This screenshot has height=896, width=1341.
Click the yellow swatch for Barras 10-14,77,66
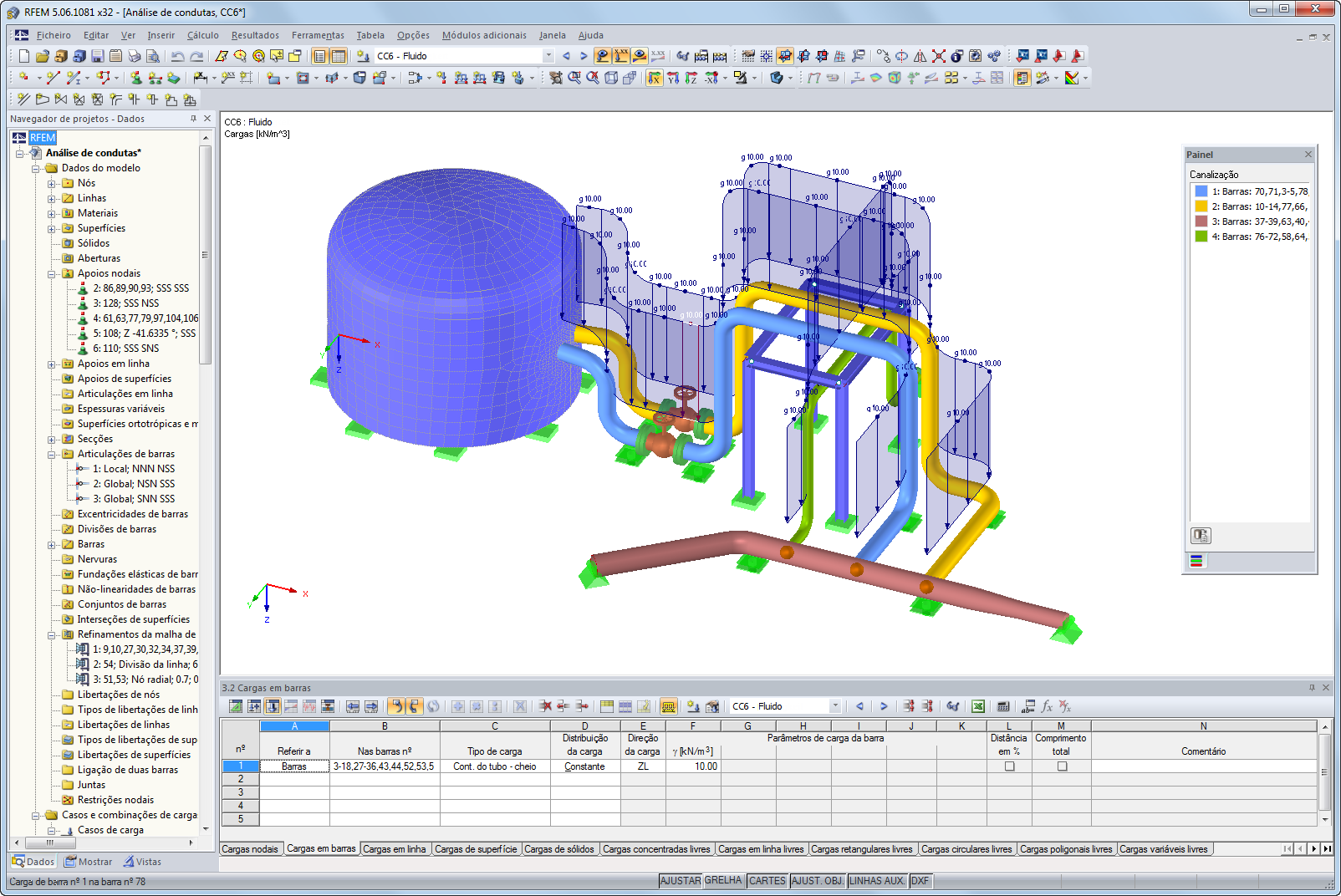(x=1201, y=206)
